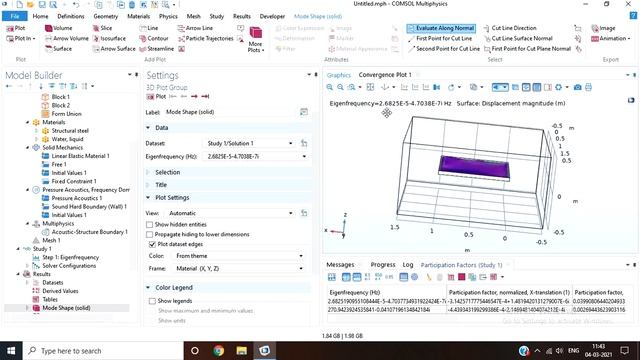
Task: Open the Log tab
Action: coord(408,264)
